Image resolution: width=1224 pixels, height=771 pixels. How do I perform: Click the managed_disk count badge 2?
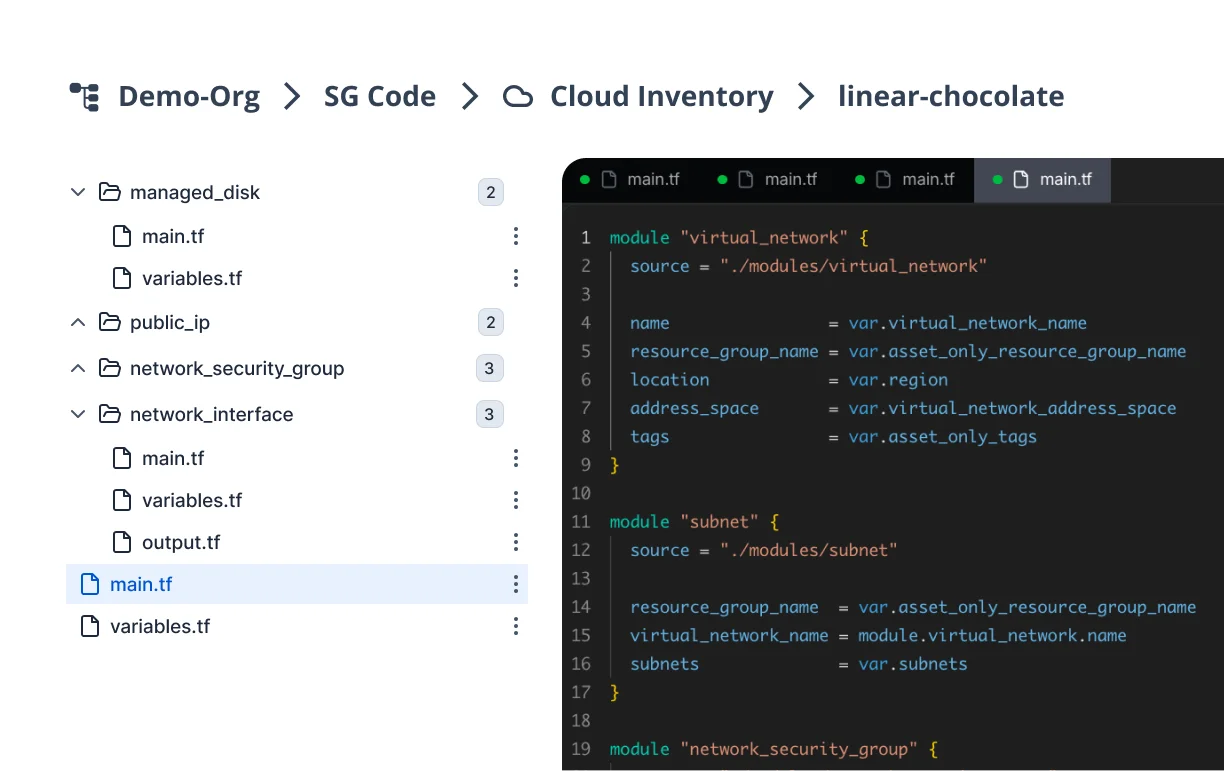[x=490, y=192]
